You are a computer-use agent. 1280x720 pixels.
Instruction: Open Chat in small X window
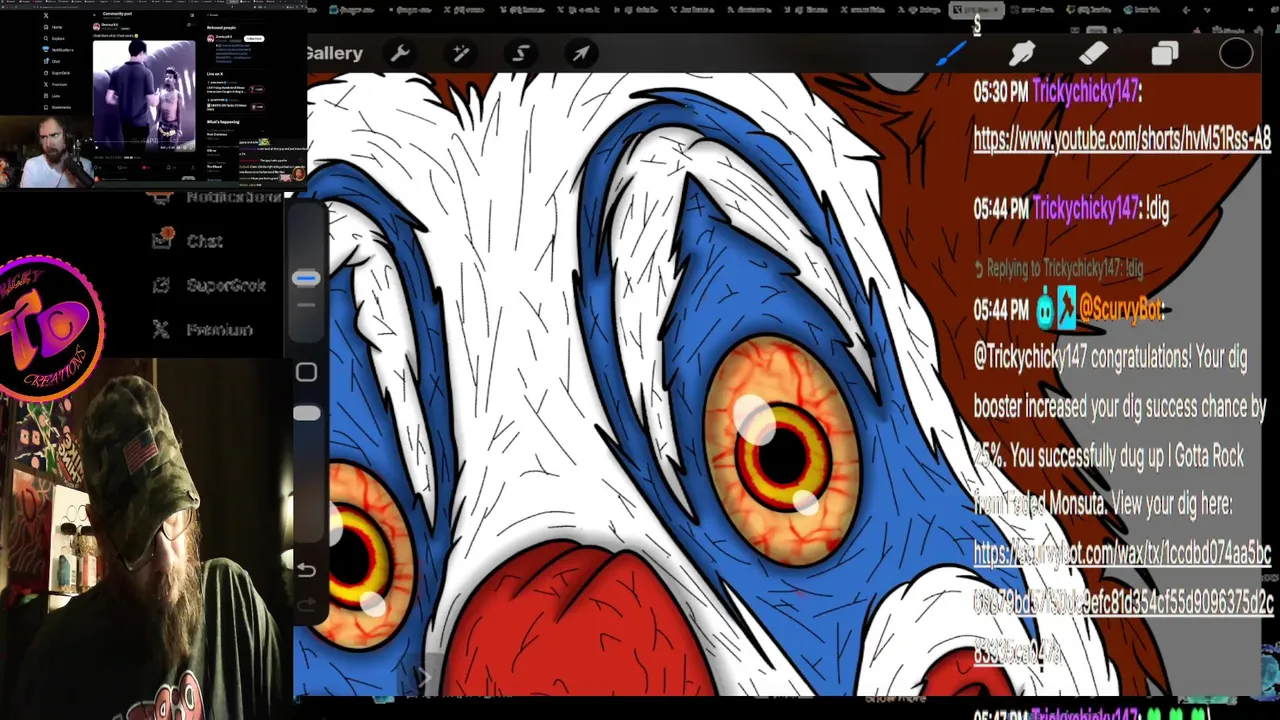point(52,61)
